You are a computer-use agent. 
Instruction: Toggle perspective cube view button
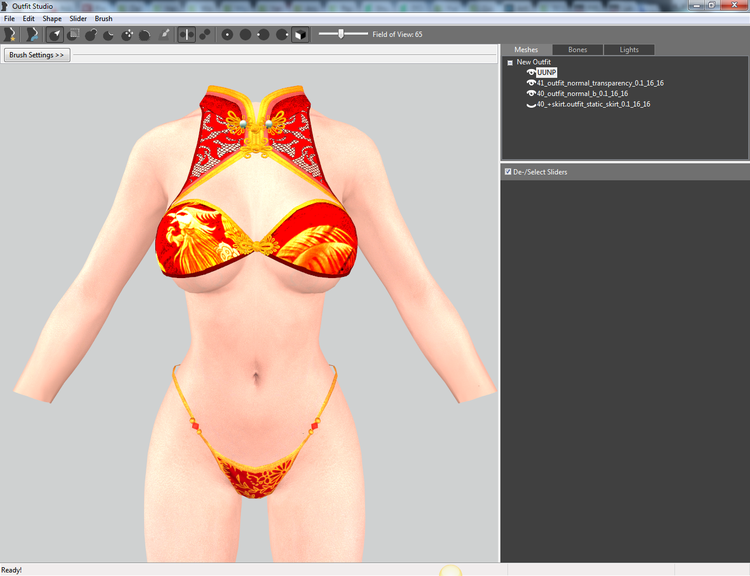tap(300, 34)
